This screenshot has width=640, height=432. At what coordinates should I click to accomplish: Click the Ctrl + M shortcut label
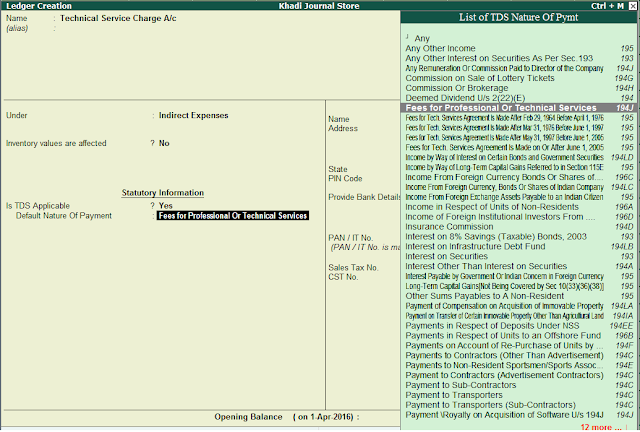tap(607, 6)
